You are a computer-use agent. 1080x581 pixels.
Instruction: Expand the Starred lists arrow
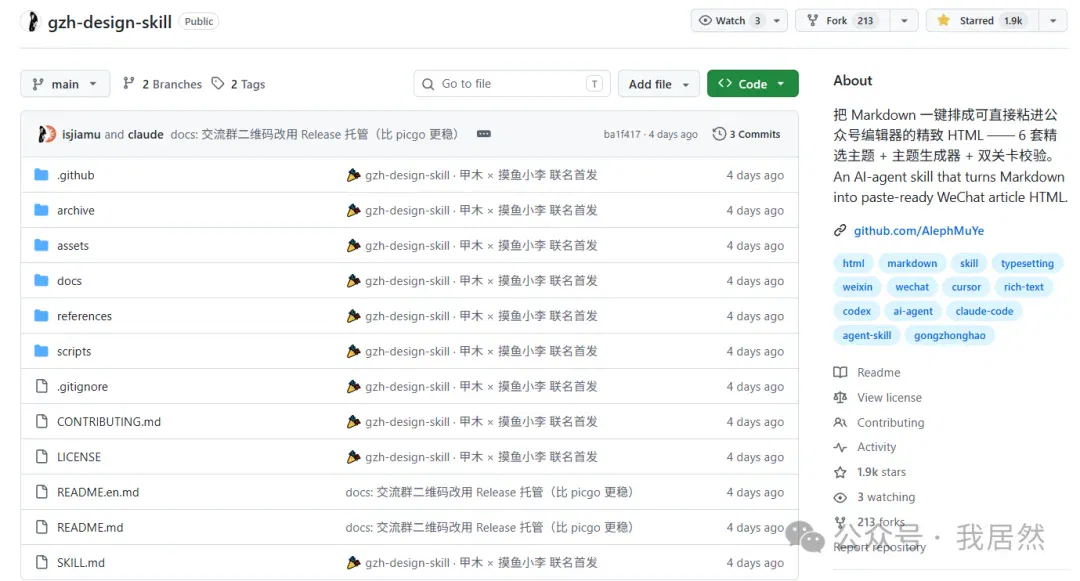tap(1053, 21)
